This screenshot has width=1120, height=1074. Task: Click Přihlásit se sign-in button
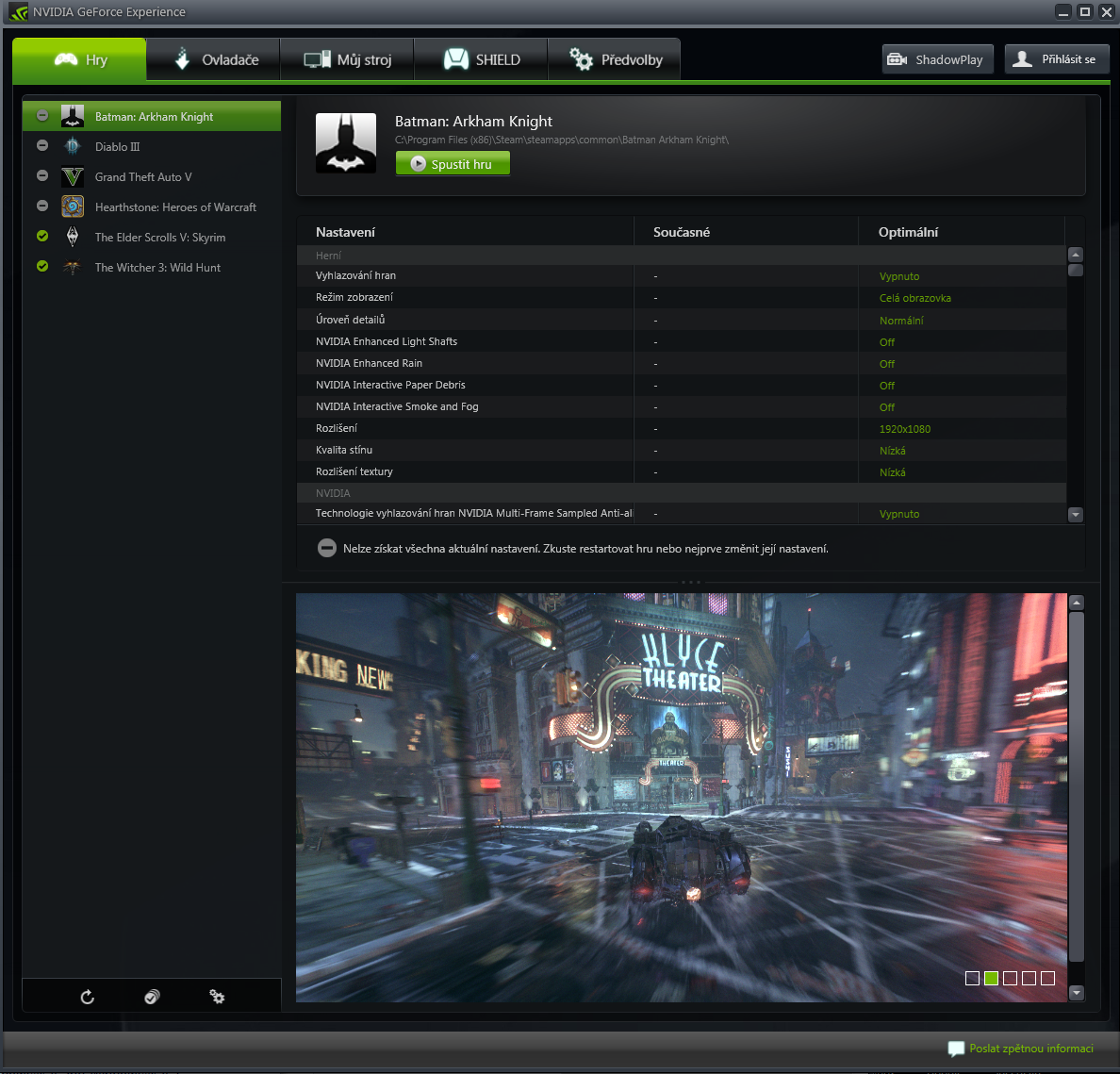click(x=1057, y=59)
